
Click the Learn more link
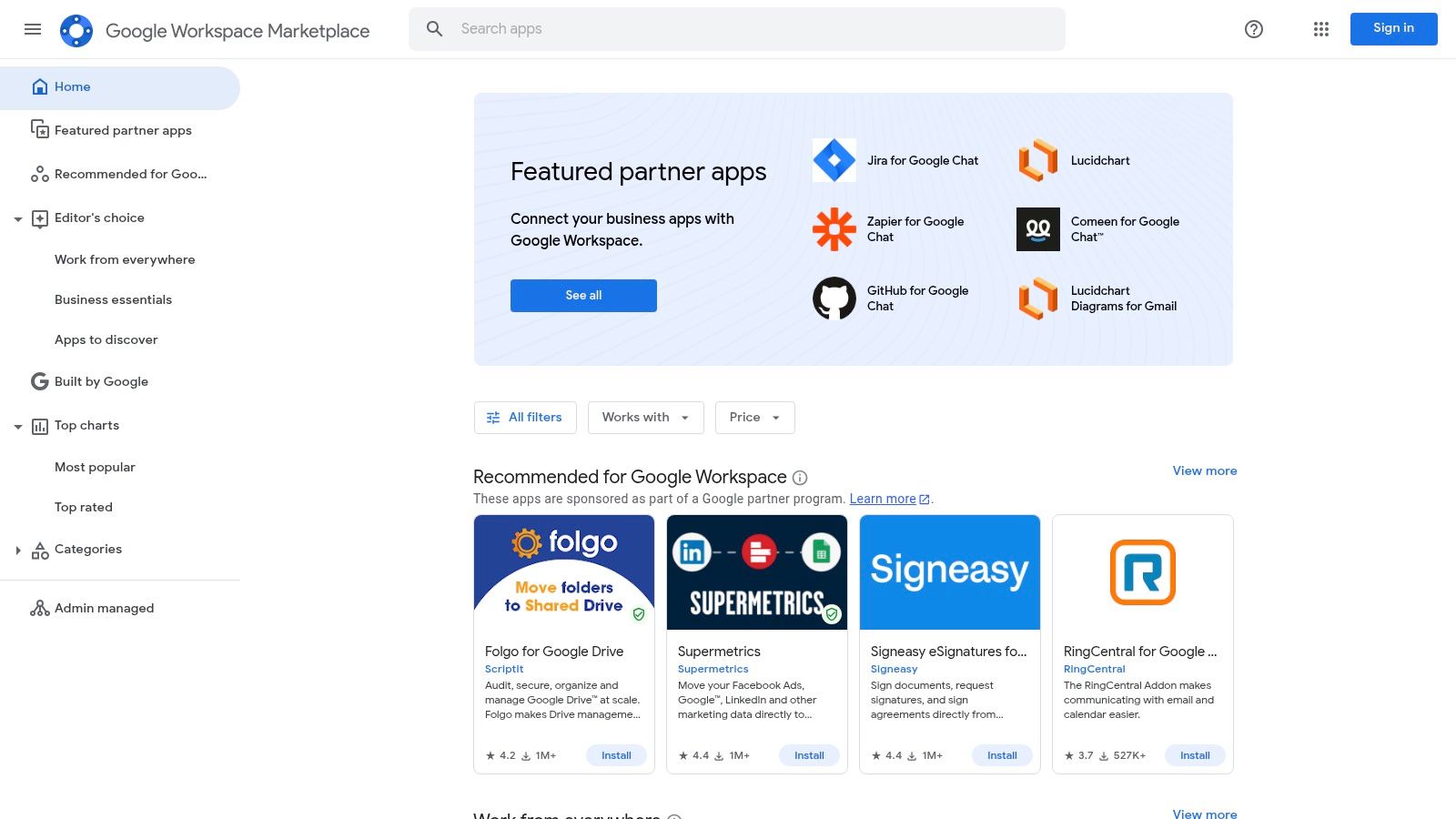tap(883, 499)
